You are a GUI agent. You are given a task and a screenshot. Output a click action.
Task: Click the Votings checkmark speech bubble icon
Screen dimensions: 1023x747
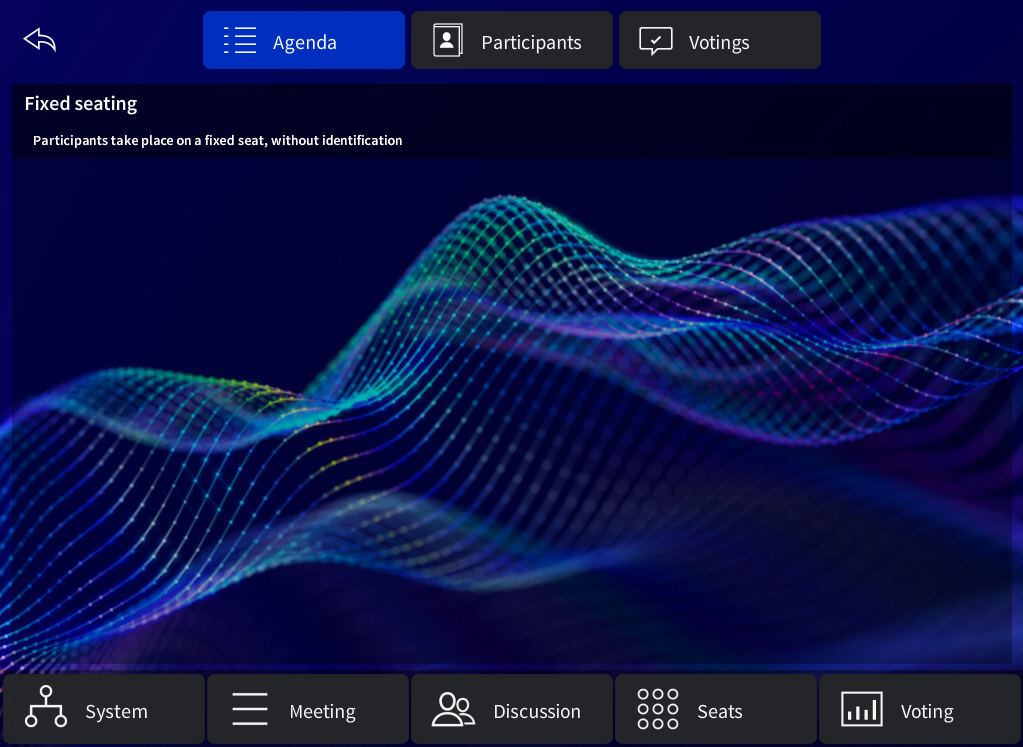click(655, 41)
